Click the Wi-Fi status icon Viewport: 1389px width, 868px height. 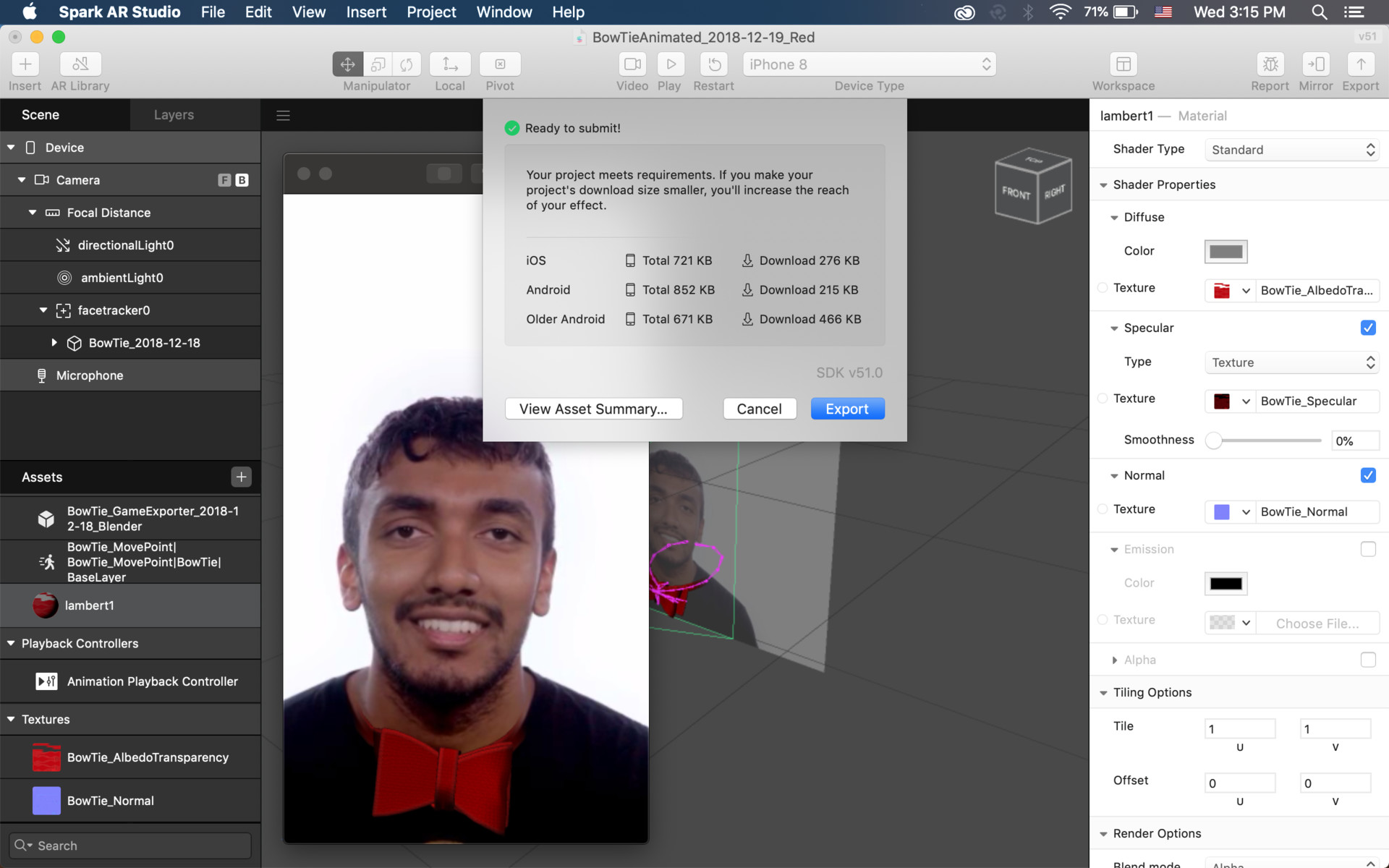tap(1060, 12)
